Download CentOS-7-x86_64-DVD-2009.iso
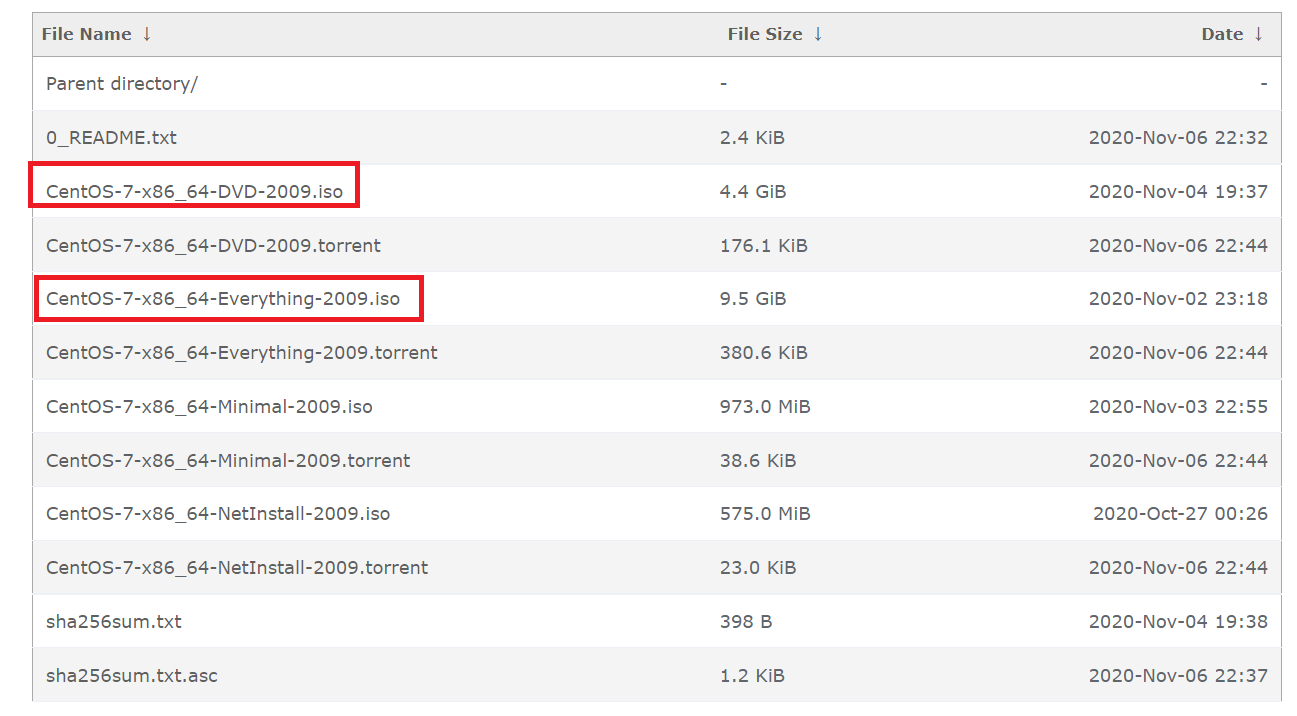1297x716 pixels. 194,192
